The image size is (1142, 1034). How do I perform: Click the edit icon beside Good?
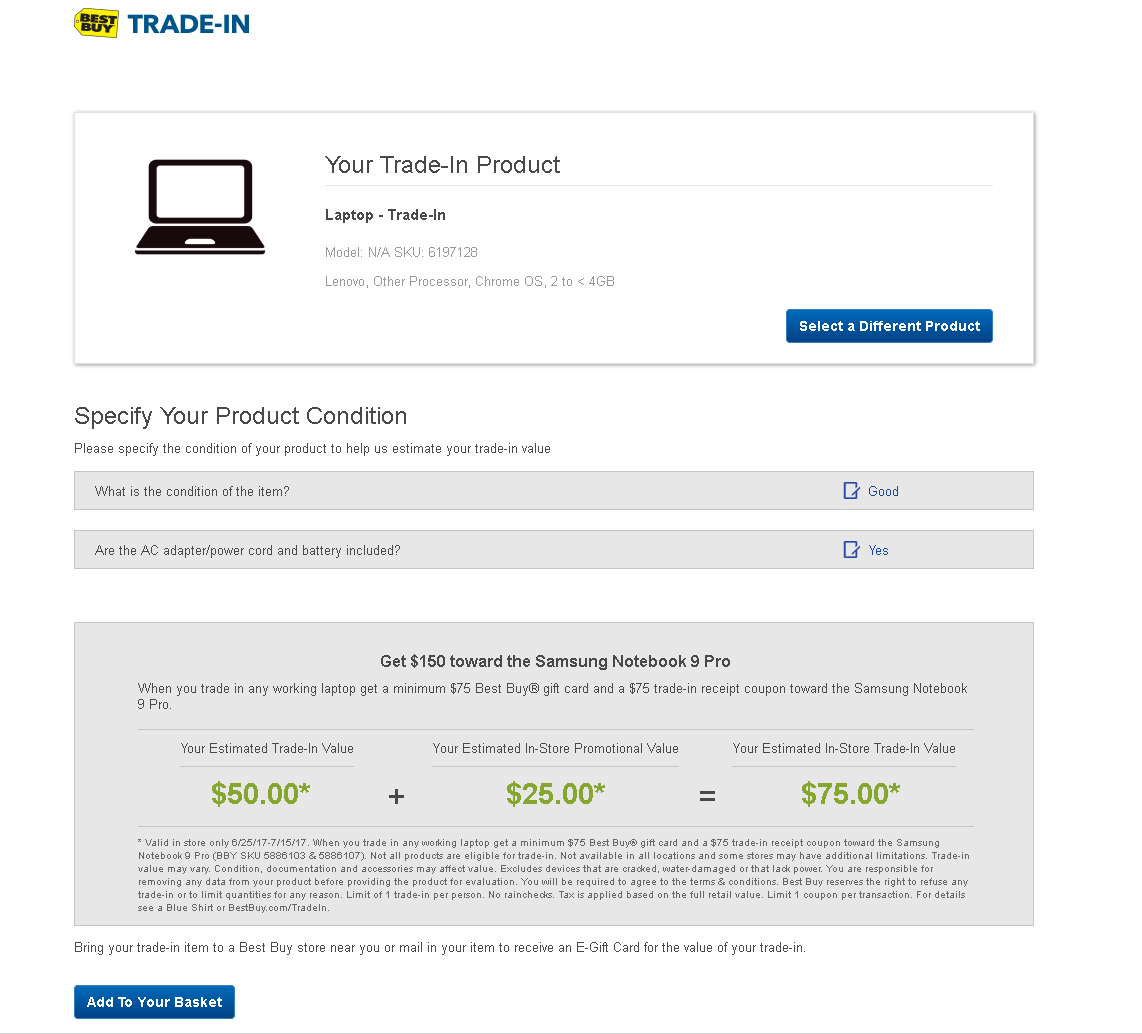coord(851,491)
